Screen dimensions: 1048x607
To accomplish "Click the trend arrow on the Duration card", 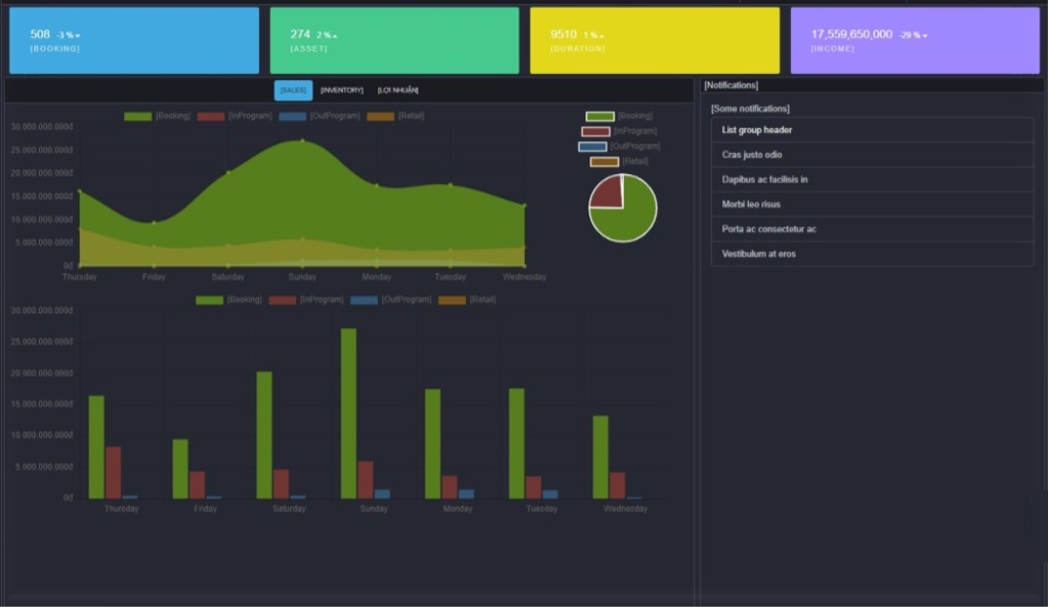I will 602,36.
